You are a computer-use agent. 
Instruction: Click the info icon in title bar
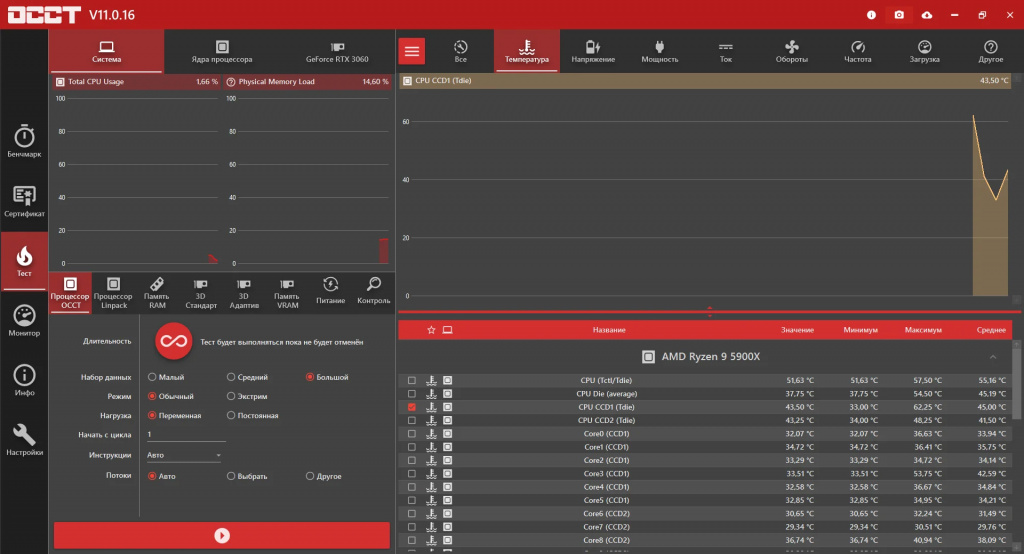coord(871,14)
